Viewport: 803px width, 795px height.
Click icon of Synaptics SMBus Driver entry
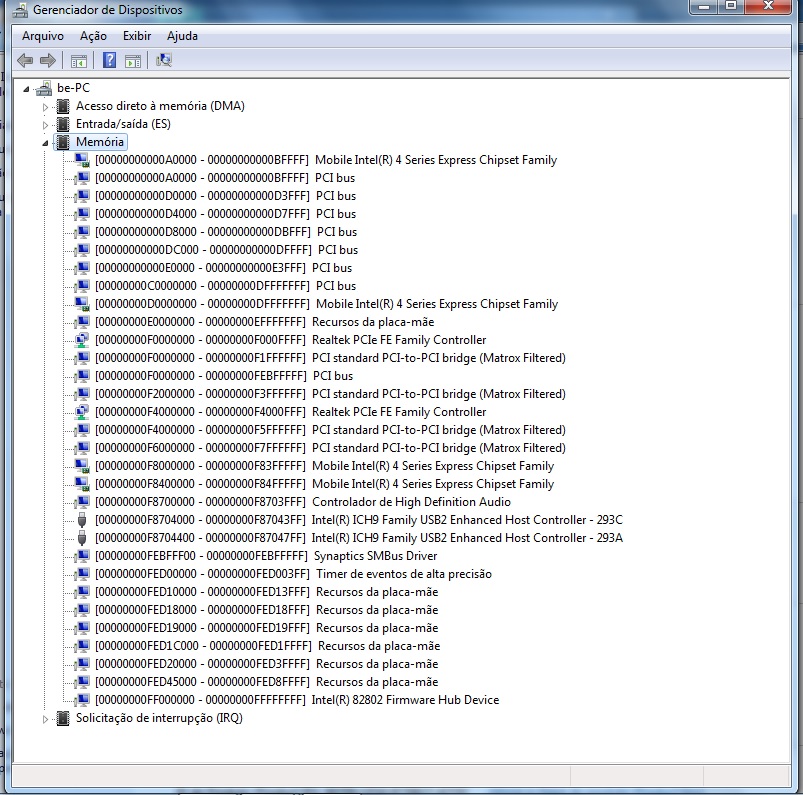82,556
